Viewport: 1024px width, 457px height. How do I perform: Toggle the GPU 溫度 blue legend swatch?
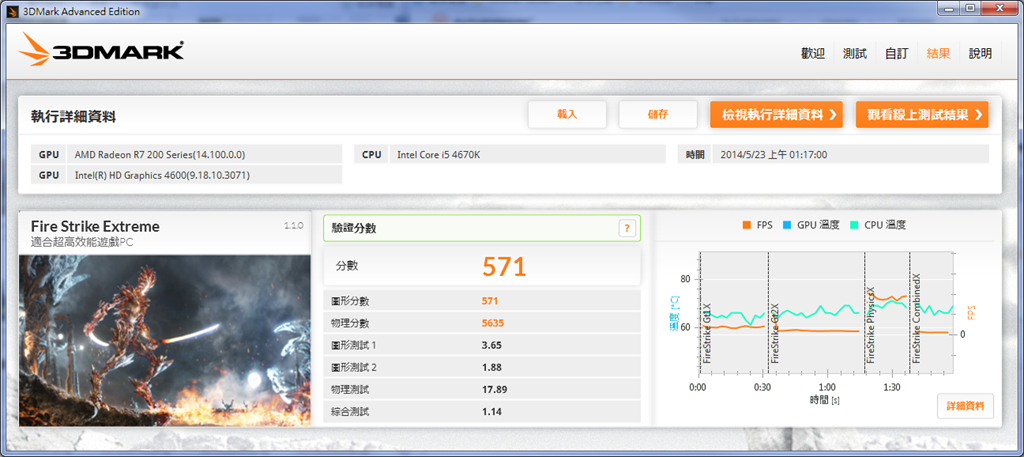(x=788, y=225)
